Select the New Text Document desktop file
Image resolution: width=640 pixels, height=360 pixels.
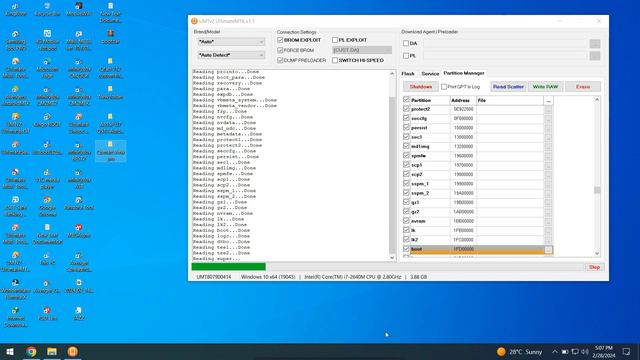pyautogui.click(x=47, y=234)
